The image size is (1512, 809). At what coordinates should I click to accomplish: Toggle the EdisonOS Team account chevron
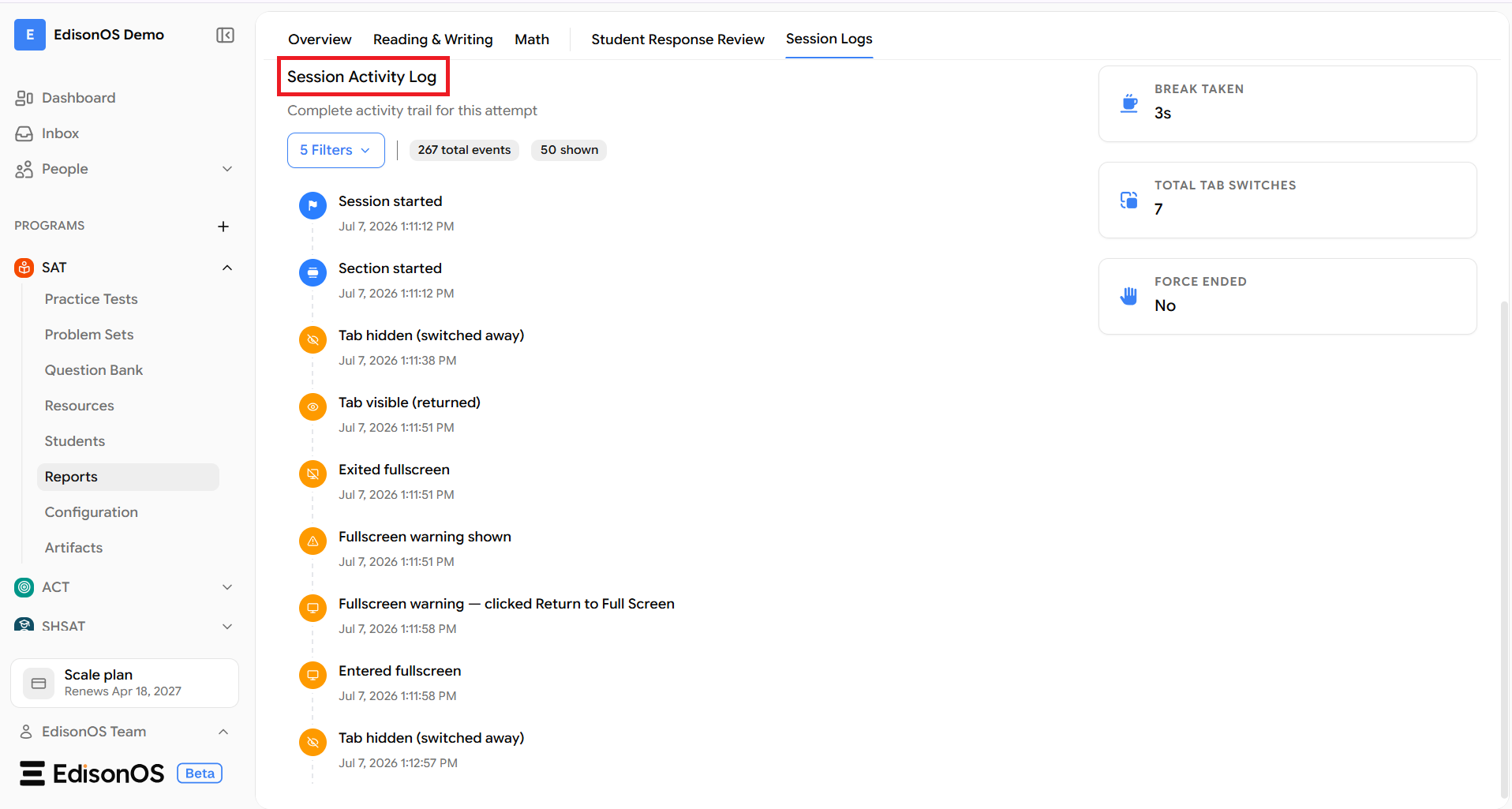click(x=223, y=732)
